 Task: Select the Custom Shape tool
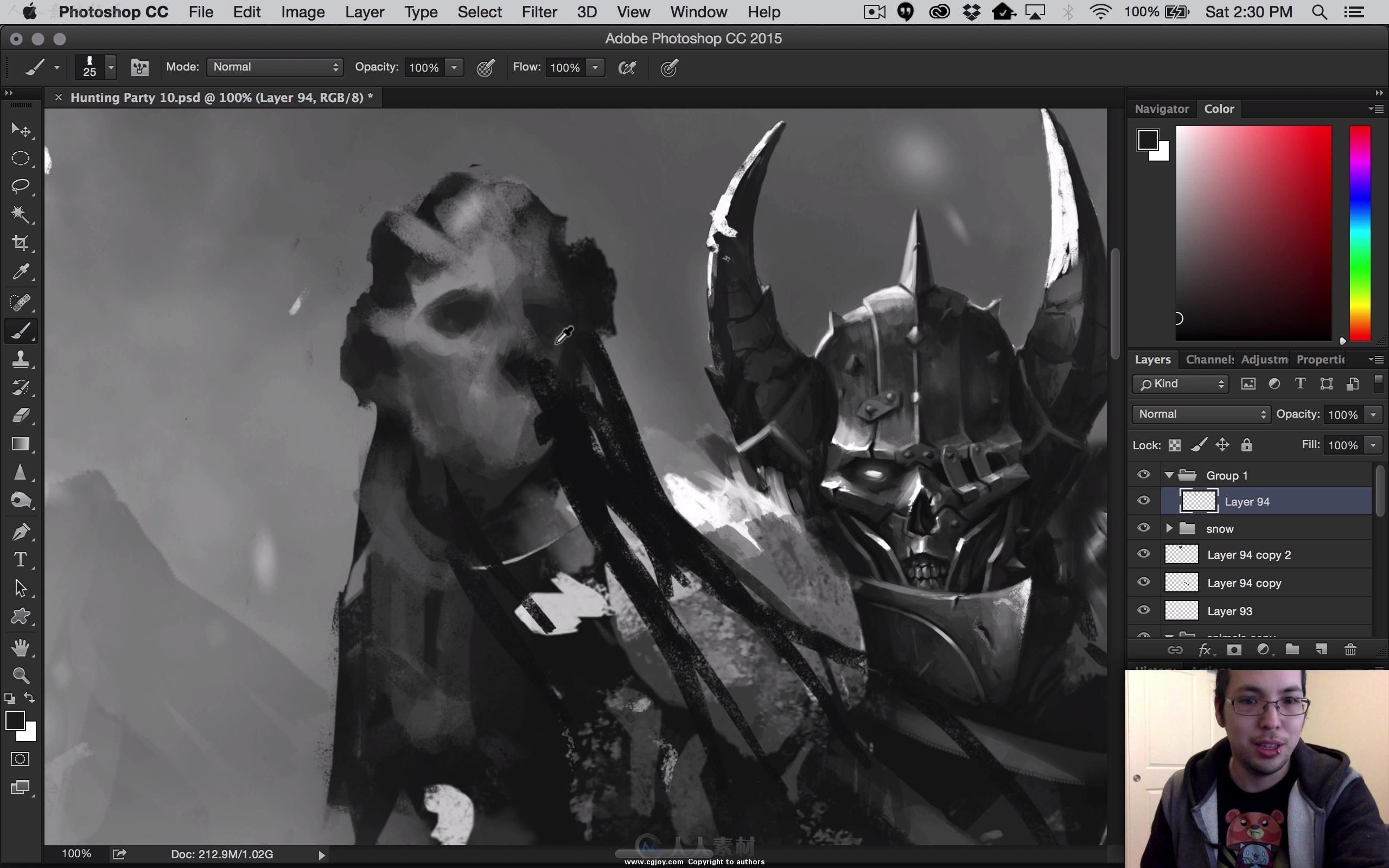click(21, 617)
